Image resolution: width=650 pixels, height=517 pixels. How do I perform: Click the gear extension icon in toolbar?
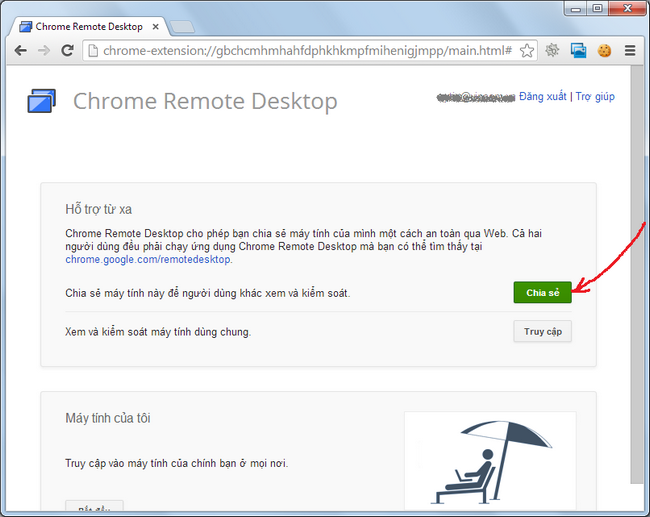[x=552, y=50]
